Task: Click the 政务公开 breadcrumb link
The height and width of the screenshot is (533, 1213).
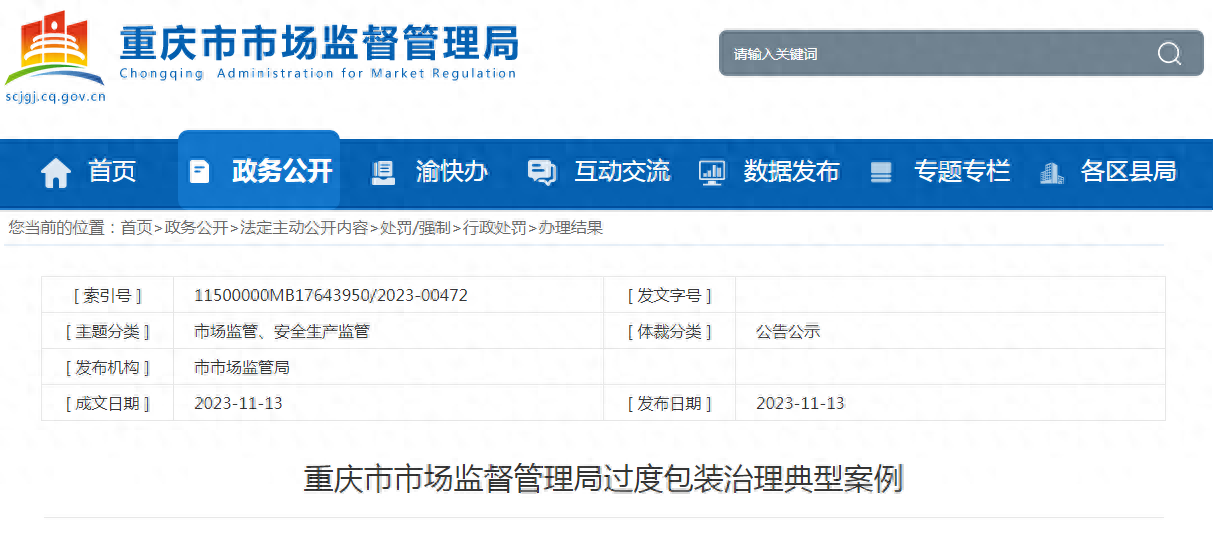Action: click(x=196, y=228)
